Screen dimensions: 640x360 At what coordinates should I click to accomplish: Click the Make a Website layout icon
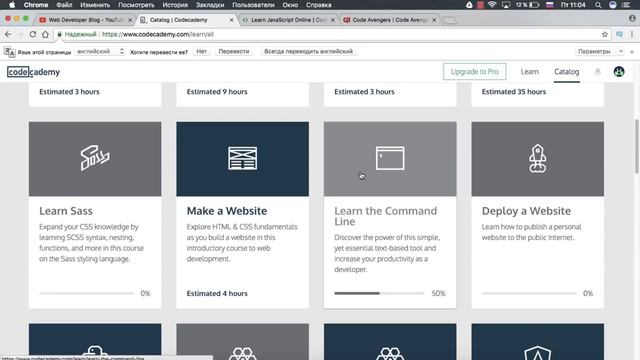point(242,158)
